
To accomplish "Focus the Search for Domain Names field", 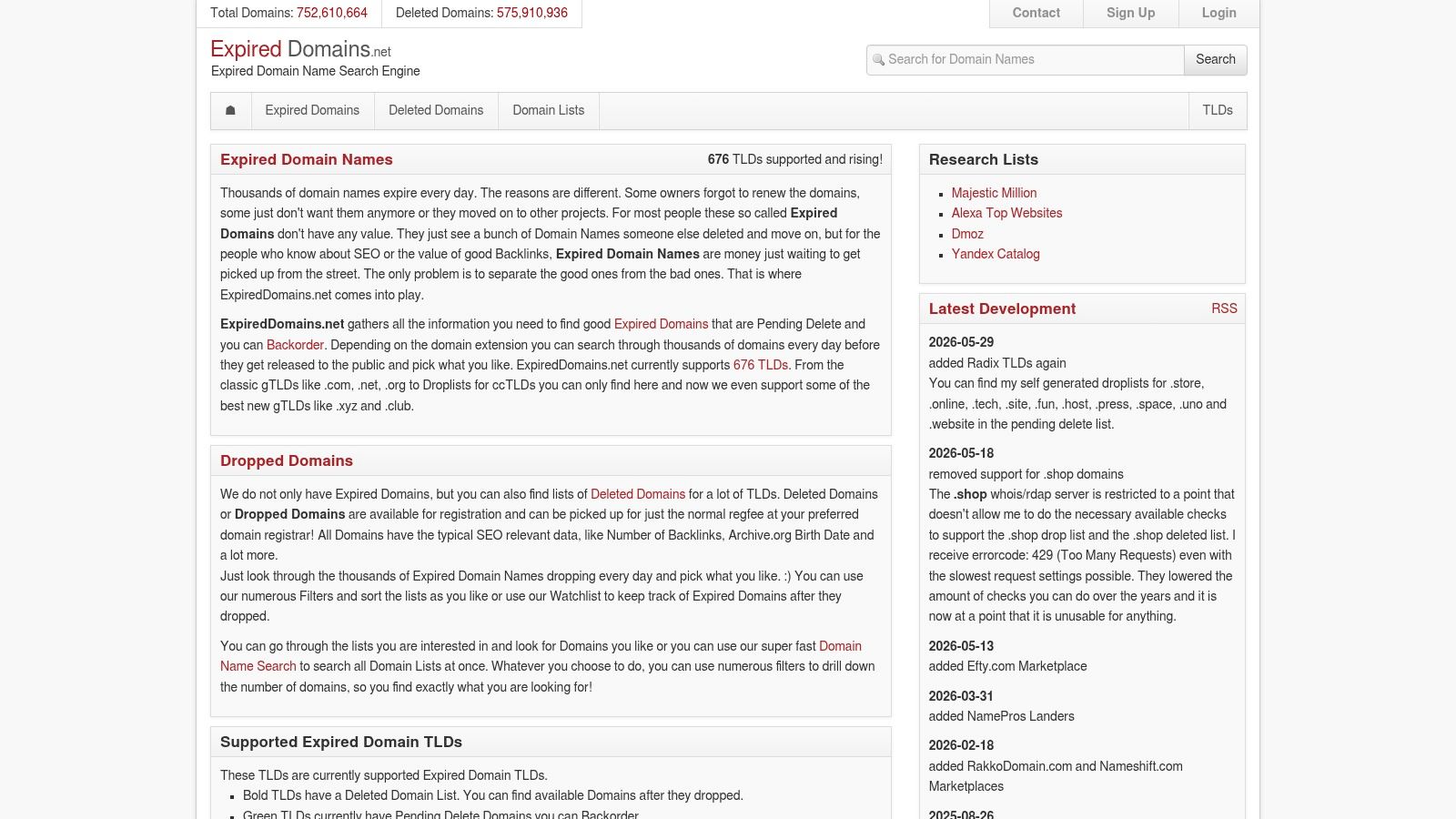I will click(1026, 59).
